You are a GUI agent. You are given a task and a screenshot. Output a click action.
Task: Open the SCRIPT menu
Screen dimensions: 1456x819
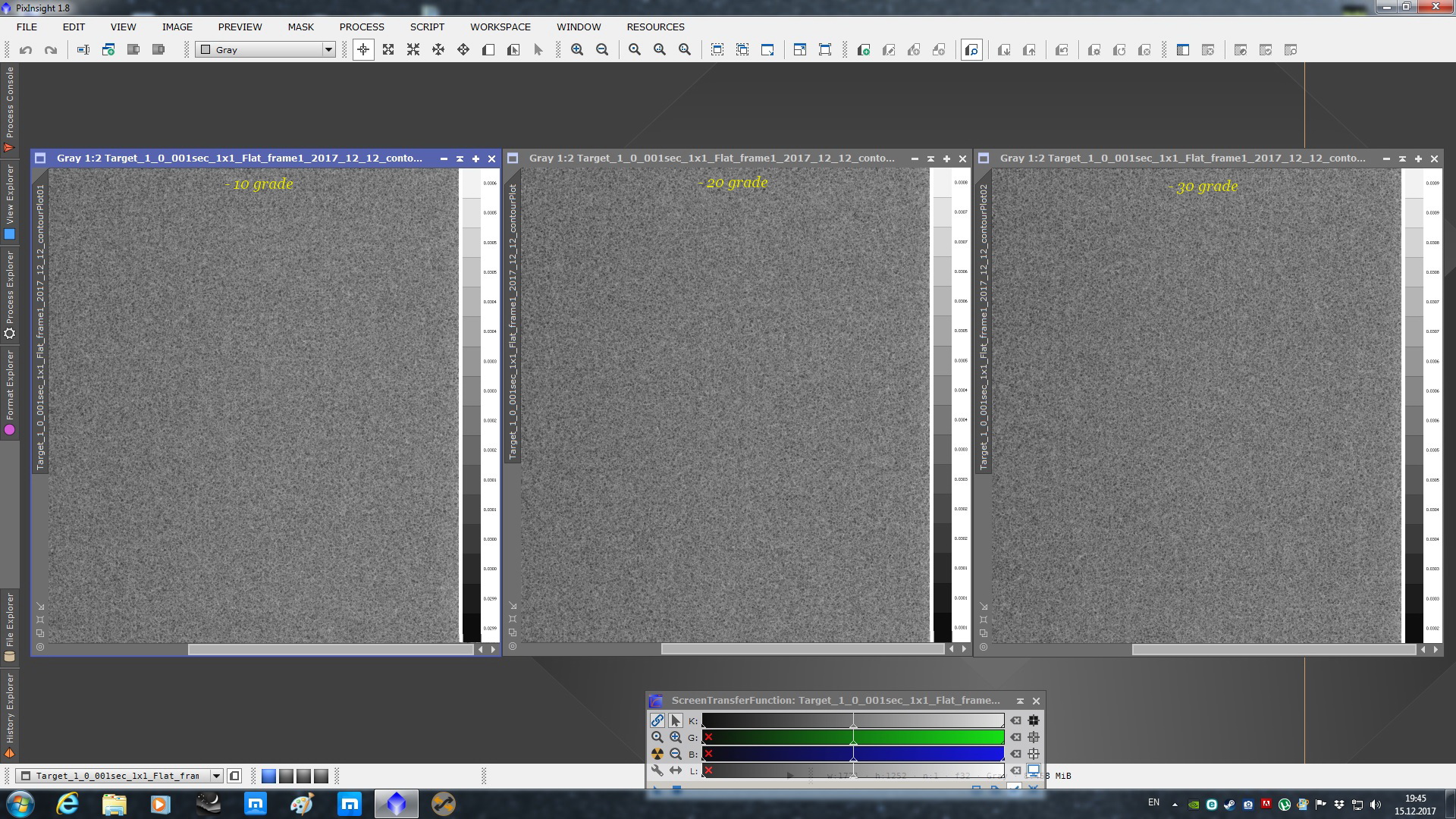[427, 27]
